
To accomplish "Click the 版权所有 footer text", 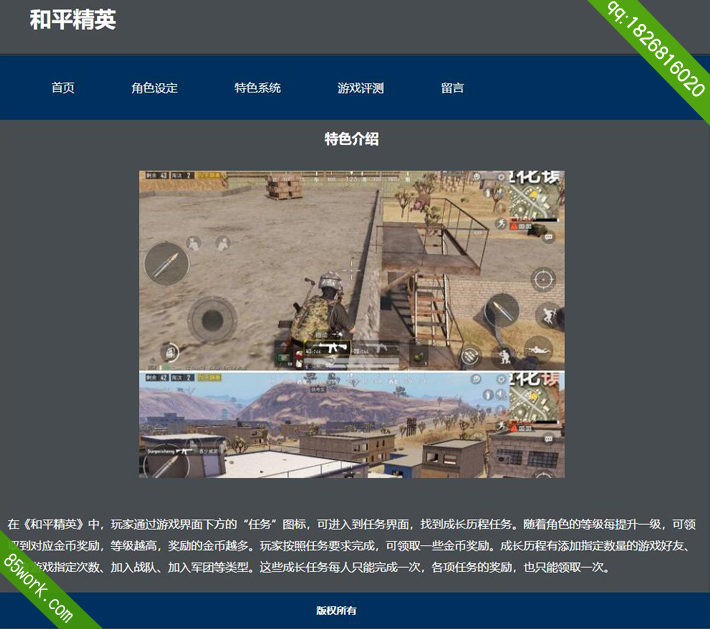I will [x=336, y=610].
